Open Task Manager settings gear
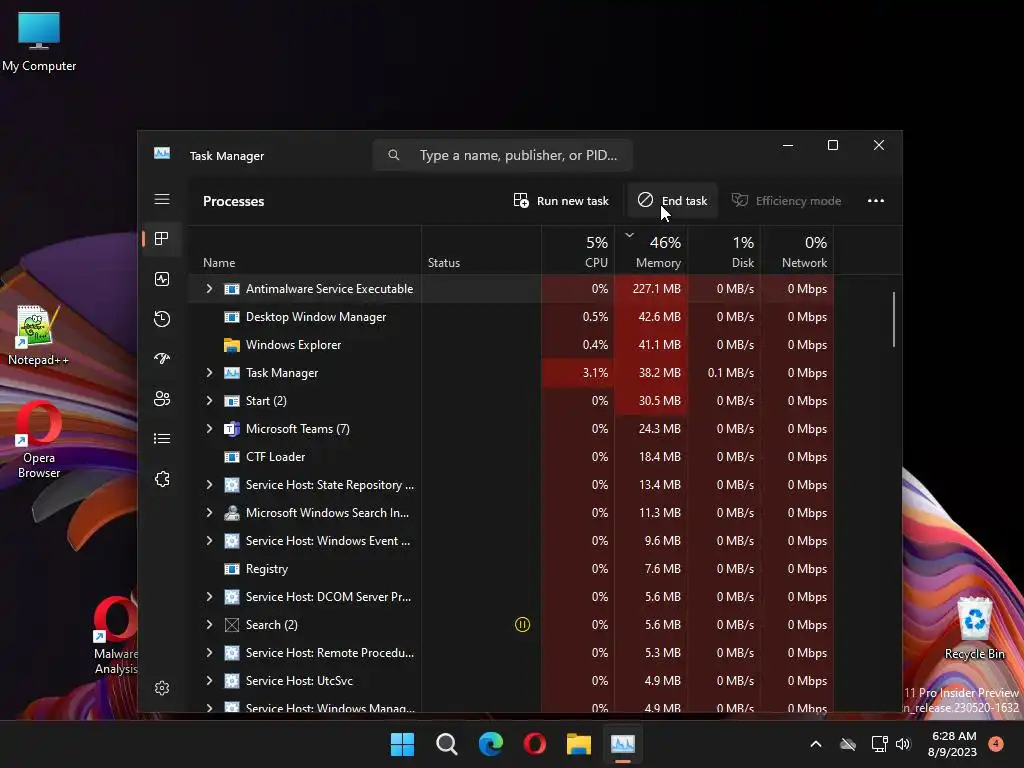The image size is (1024, 768). coord(162,688)
